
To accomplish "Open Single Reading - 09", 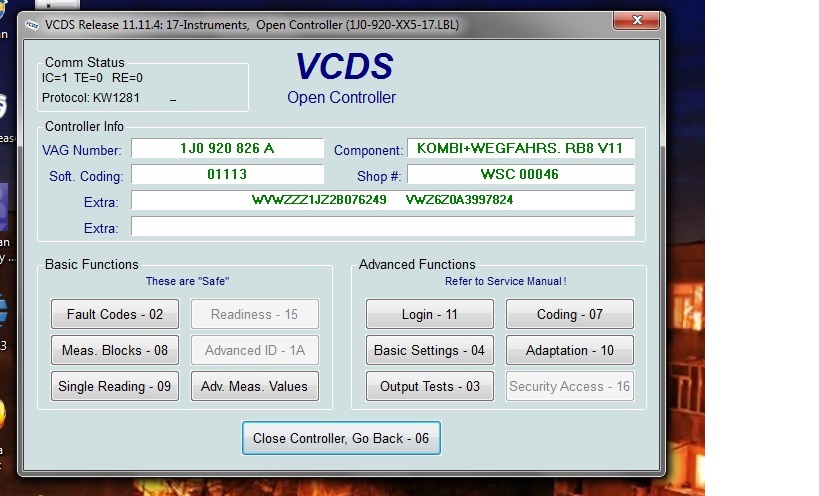I will pyautogui.click(x=115, y=386).
